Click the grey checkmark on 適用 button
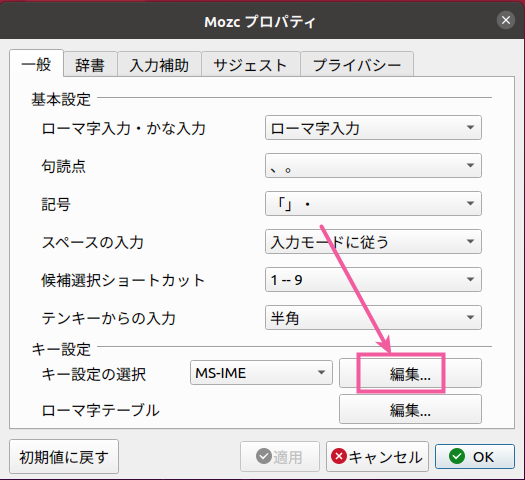 [x=264, y=456]
